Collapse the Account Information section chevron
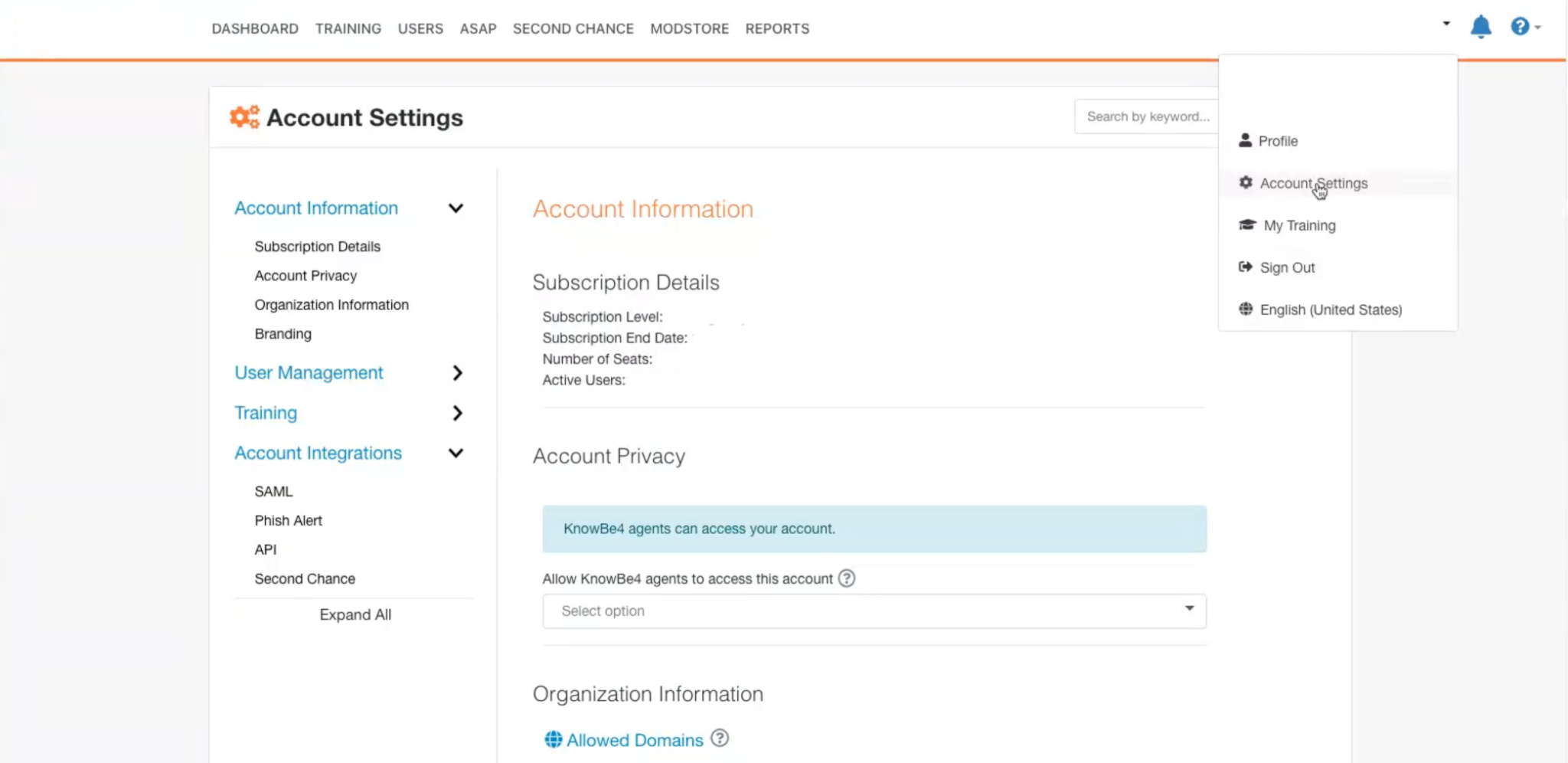The width and height of the screenshot is (1568, 763). (x=456, y=208)
